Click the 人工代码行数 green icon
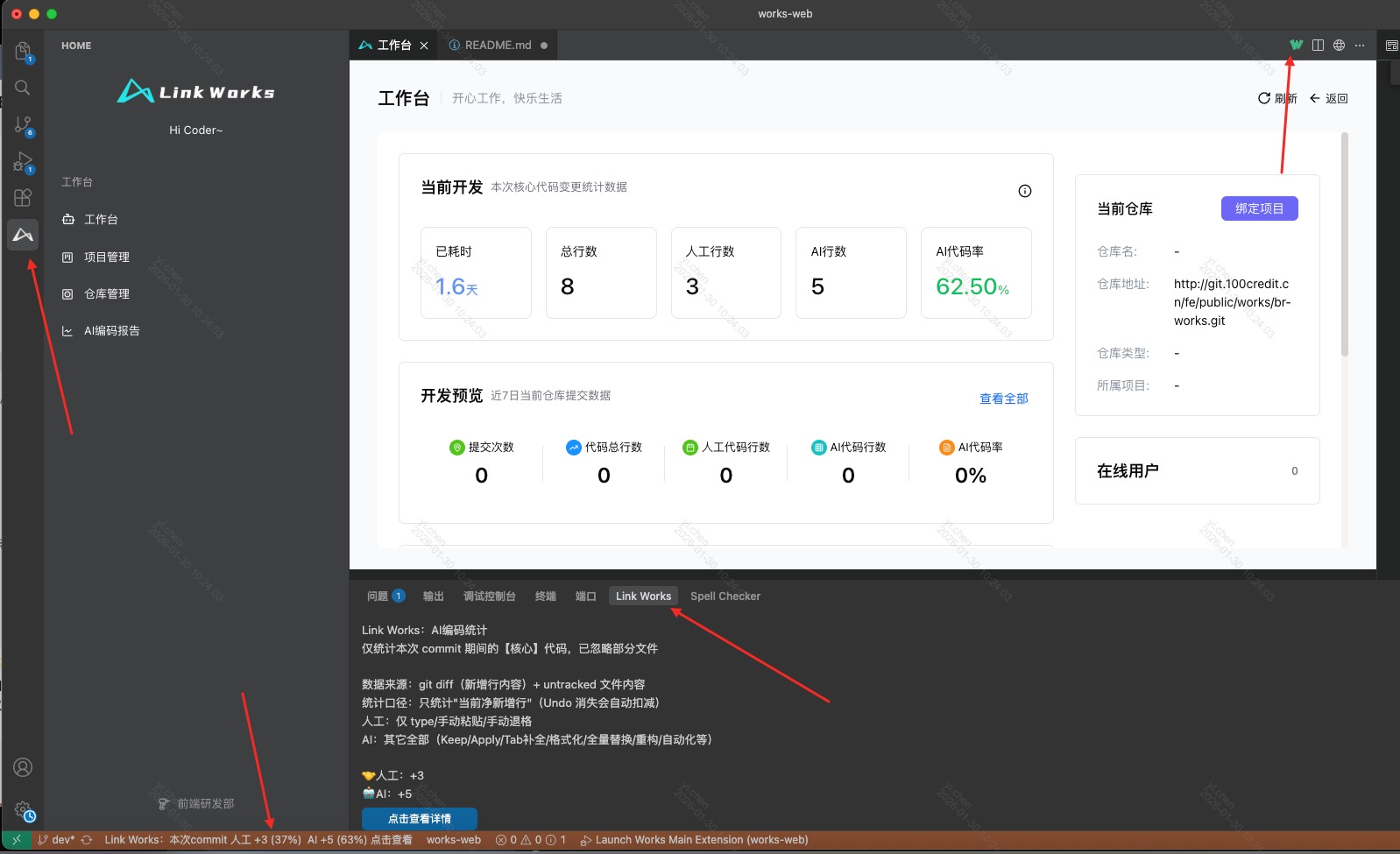 [690, 448]
